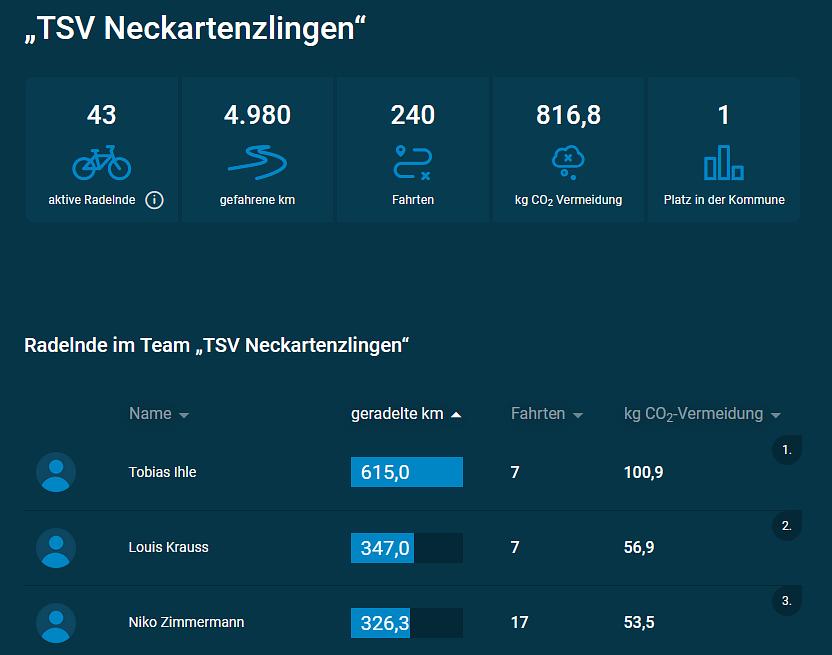The image size is (832, 655).
Task: Open info icon next to aktive Radelnde
Action: click(x=154, y=200)
